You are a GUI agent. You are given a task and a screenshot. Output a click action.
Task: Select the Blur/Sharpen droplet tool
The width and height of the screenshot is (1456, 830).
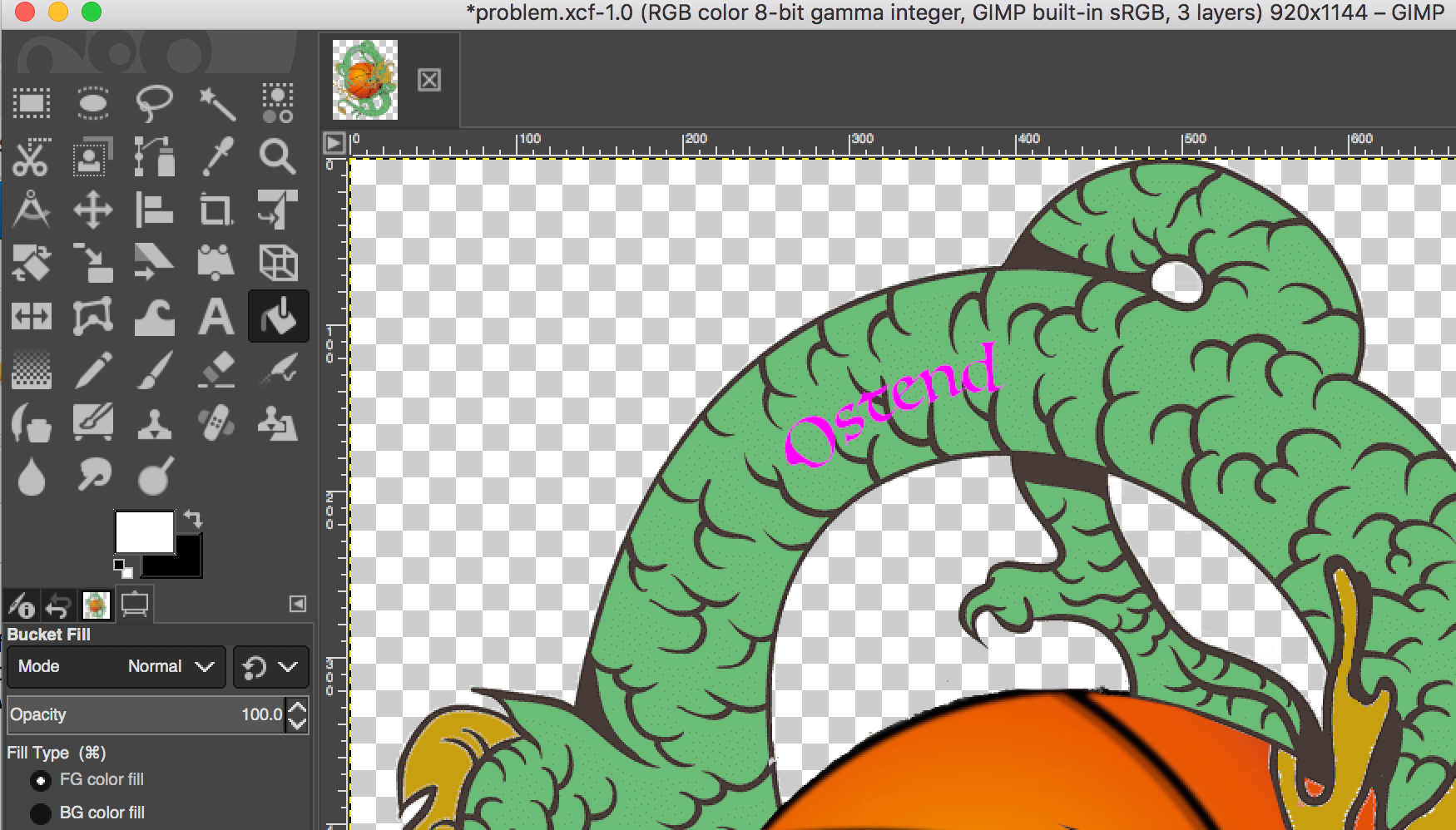click(32, 476)
